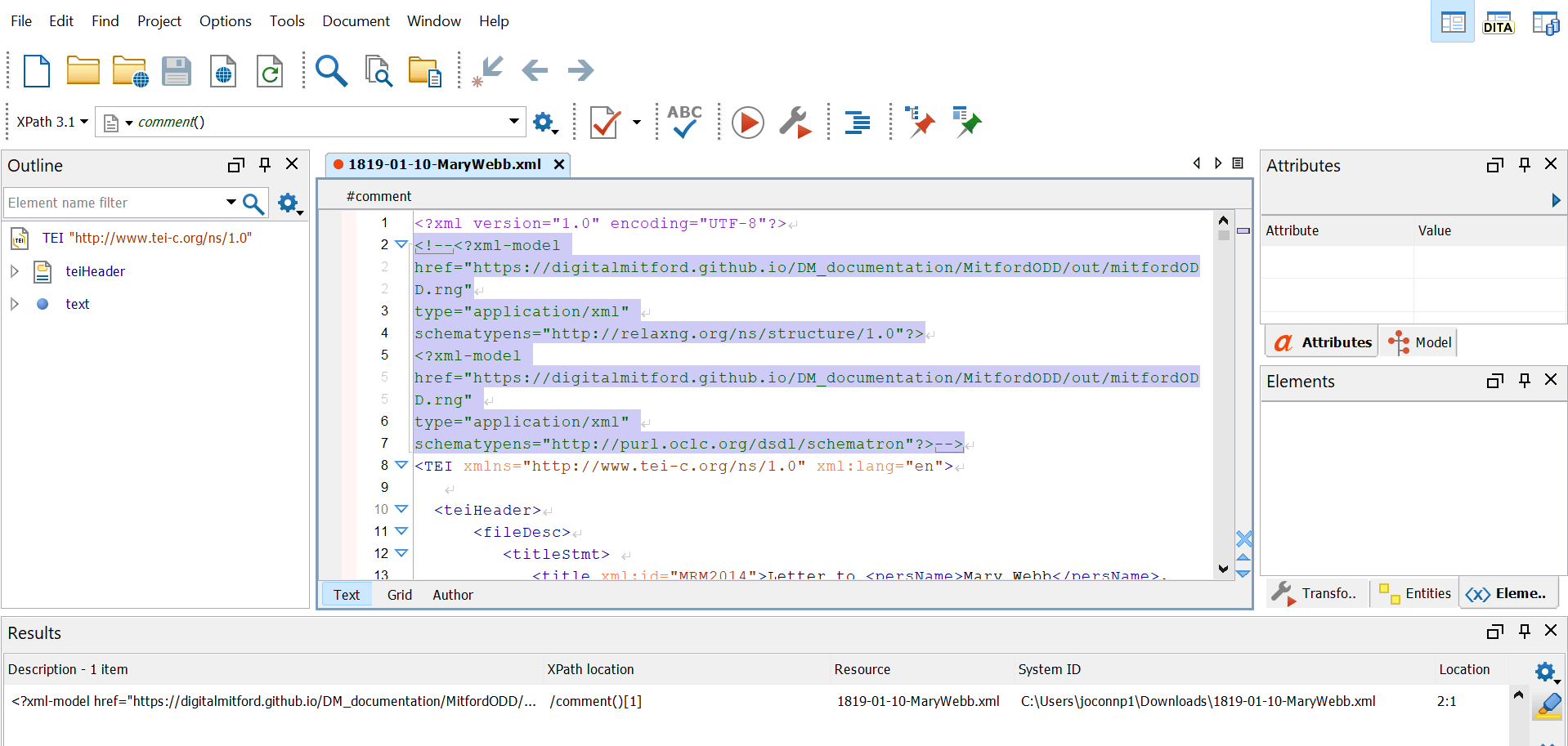Open a file with the folder icon
The width and height of the screenshot is (1568, 746).
point(83,71)
